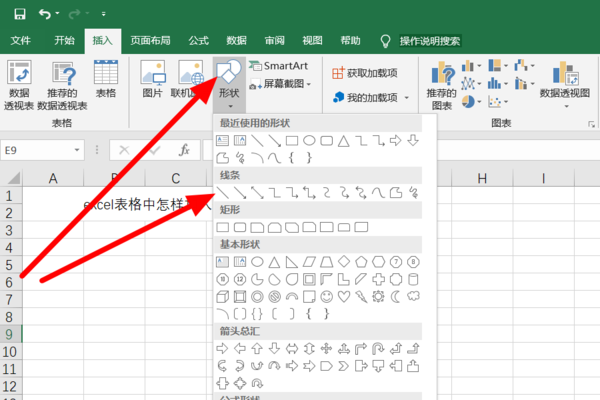The width and height of the screenshot is (600, 400).
Task: Click the Picture (图片) insert icon
Action: pyautogui.click(x=153, y=80)
